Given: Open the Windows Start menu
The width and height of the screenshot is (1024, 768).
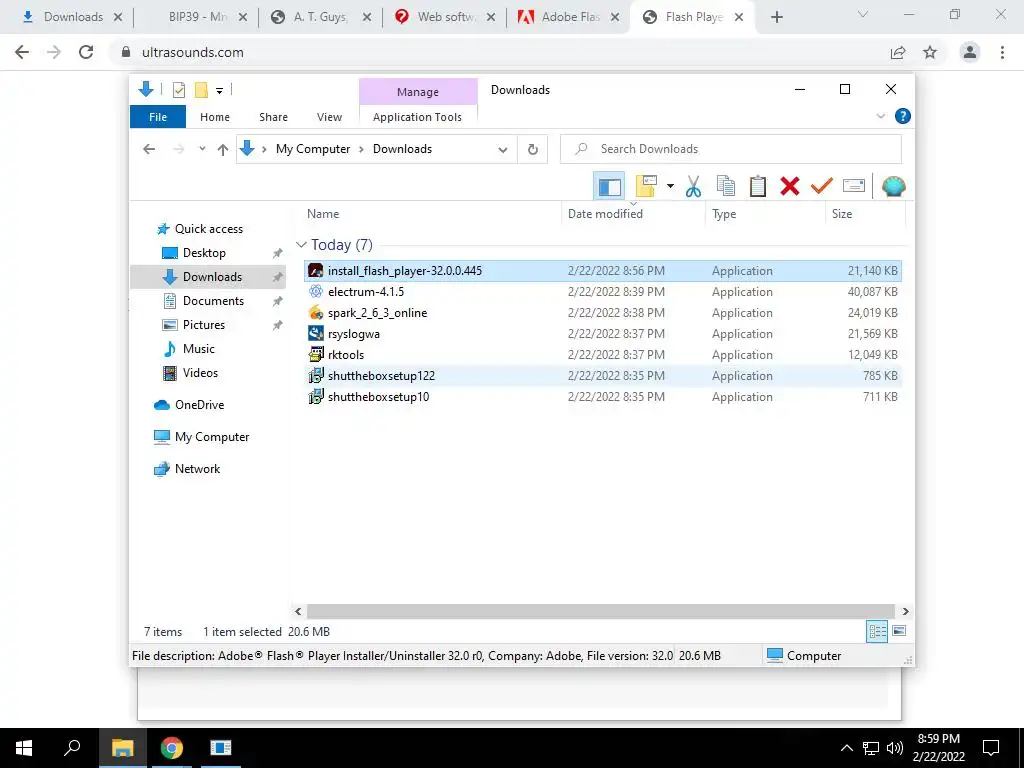Looking at the screenshot, I should click(x=24, y=748).
